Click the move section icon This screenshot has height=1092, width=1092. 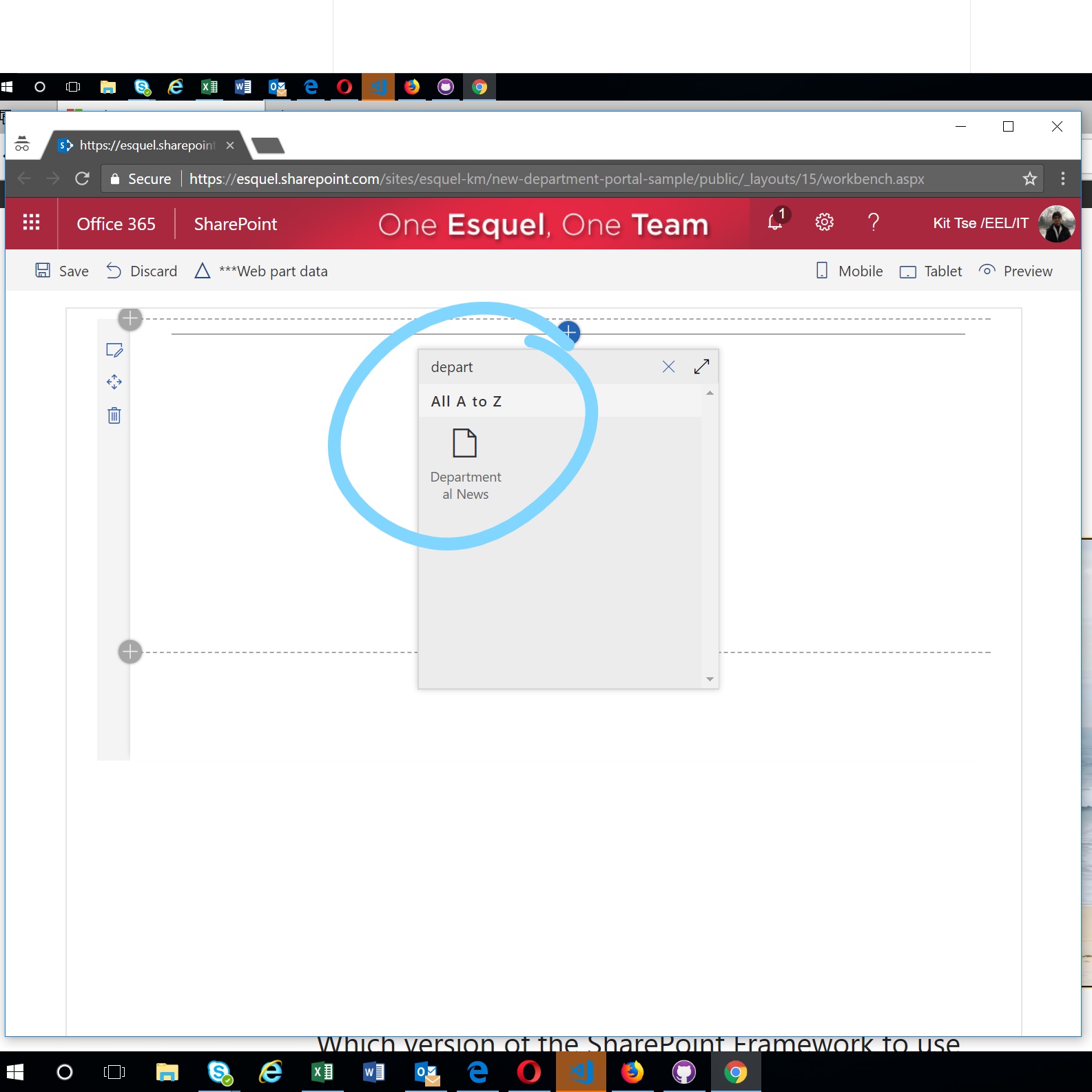(114, 382)
